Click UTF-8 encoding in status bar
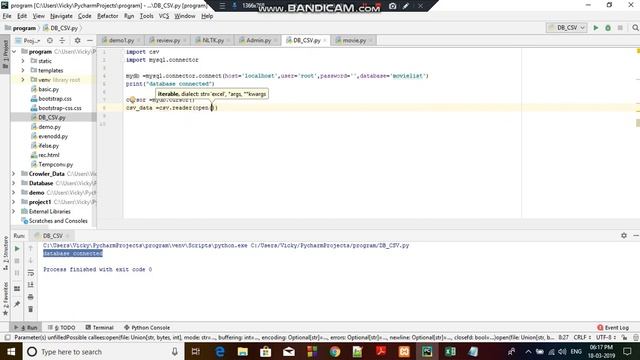The height and width of the screenshot is (360, 640). pyautogui.click(x=605, y=338)
